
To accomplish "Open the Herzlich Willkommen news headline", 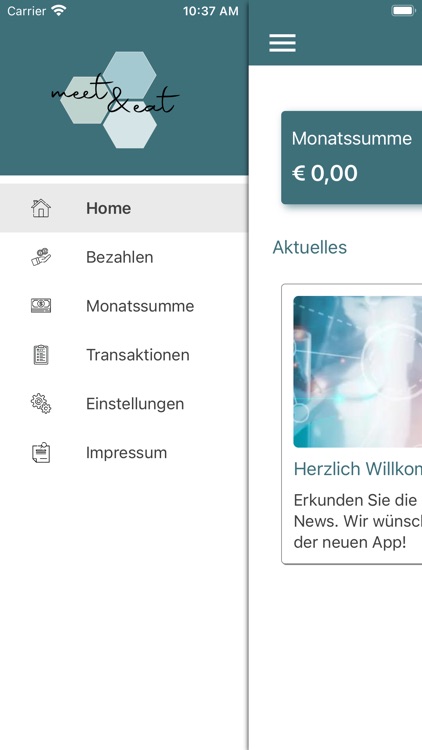I will (x=357, y=469).
